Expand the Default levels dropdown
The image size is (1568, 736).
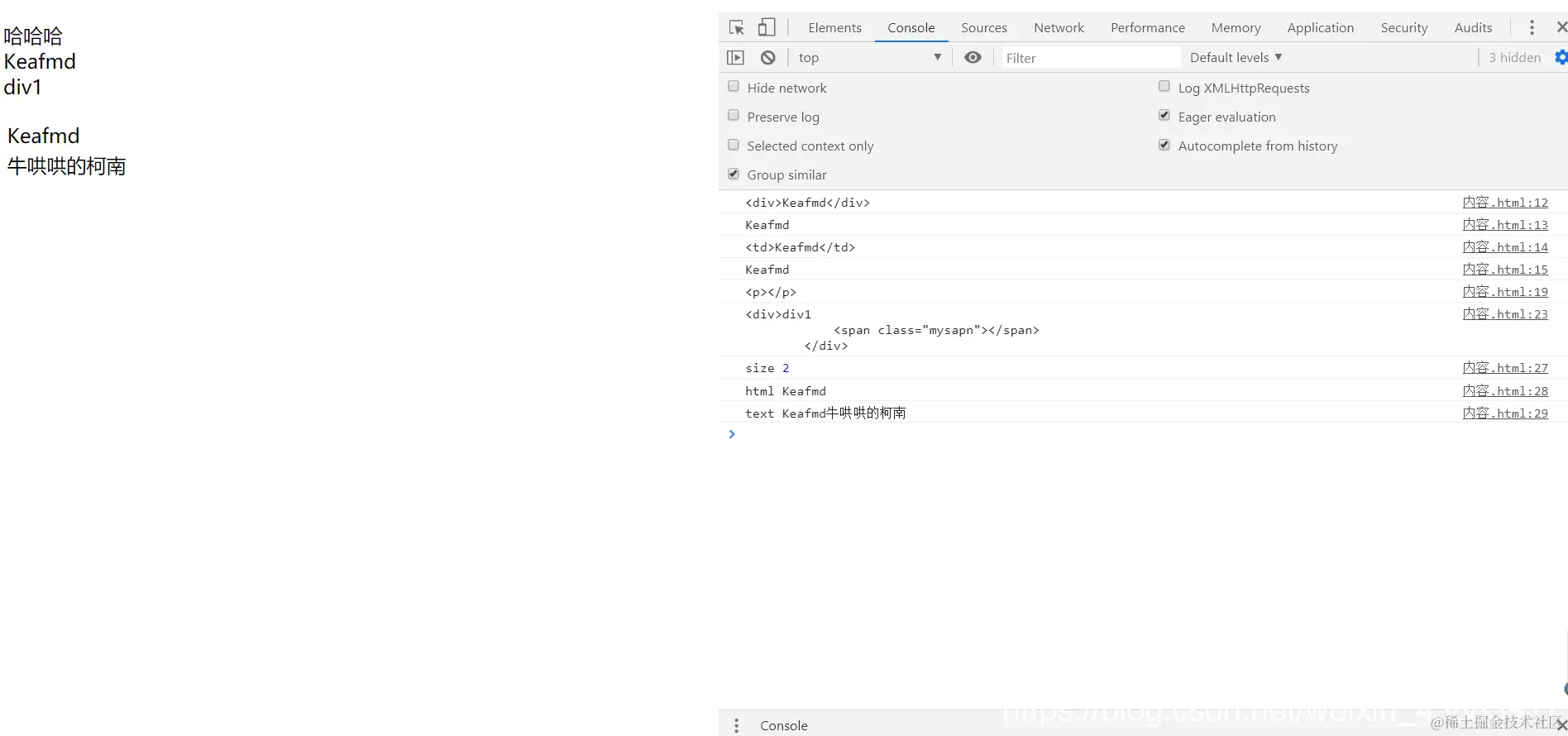(1236, 57)
